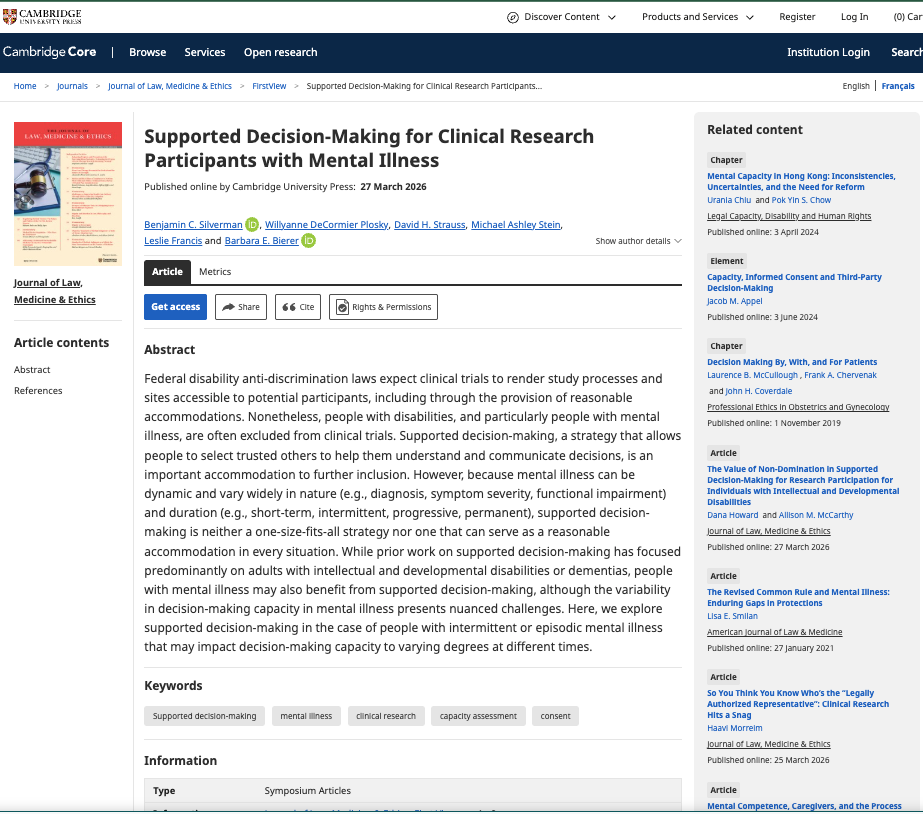Click ORCID icon next to Barbara E. Bierer
923x814 pixels.
pyautogui.click(x=309, y=241)
